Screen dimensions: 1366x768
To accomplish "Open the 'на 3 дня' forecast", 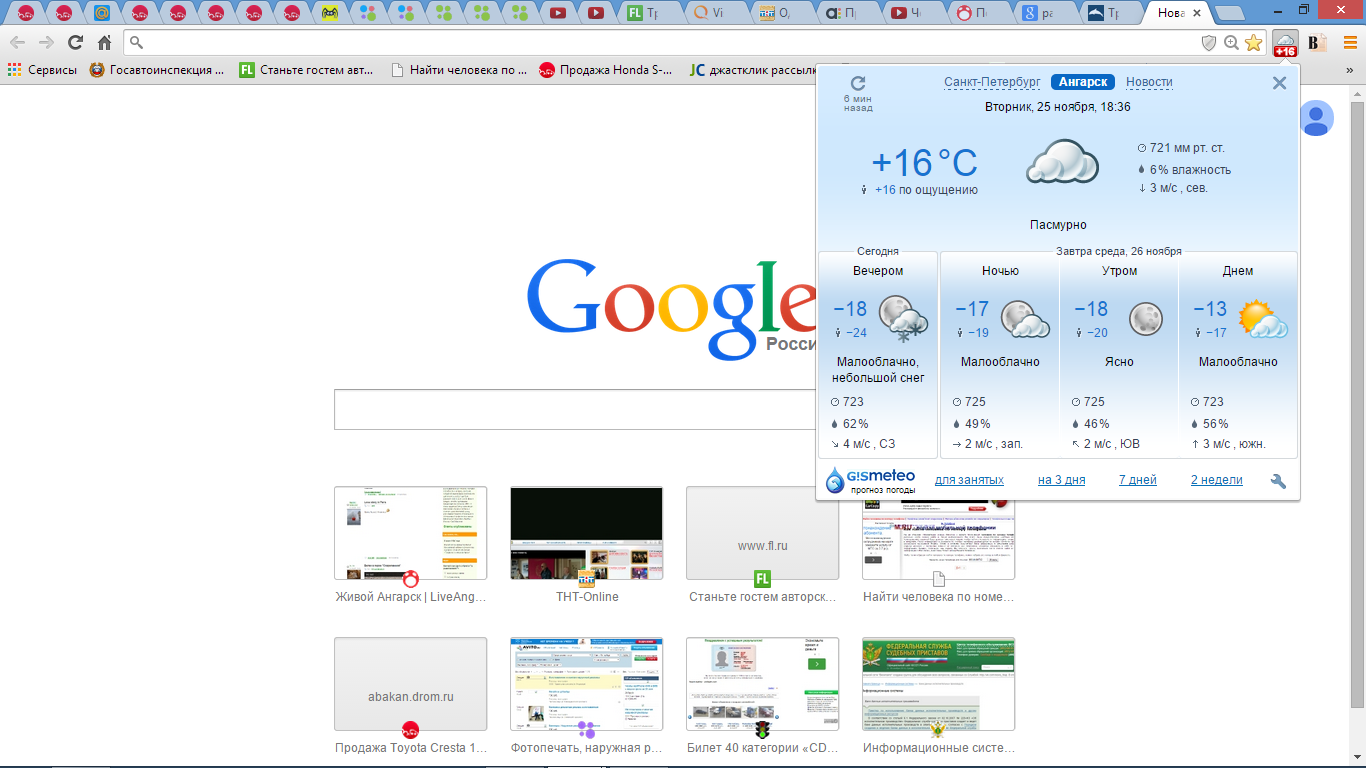I will [x=1061, y=480].
